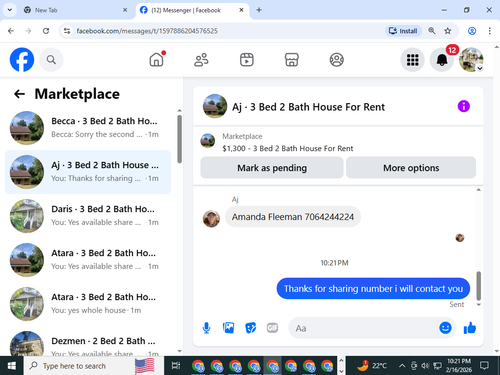The image size is (500, 375).
Task: Open notifications bell with 12 badge
Action: tap(442, 60)
